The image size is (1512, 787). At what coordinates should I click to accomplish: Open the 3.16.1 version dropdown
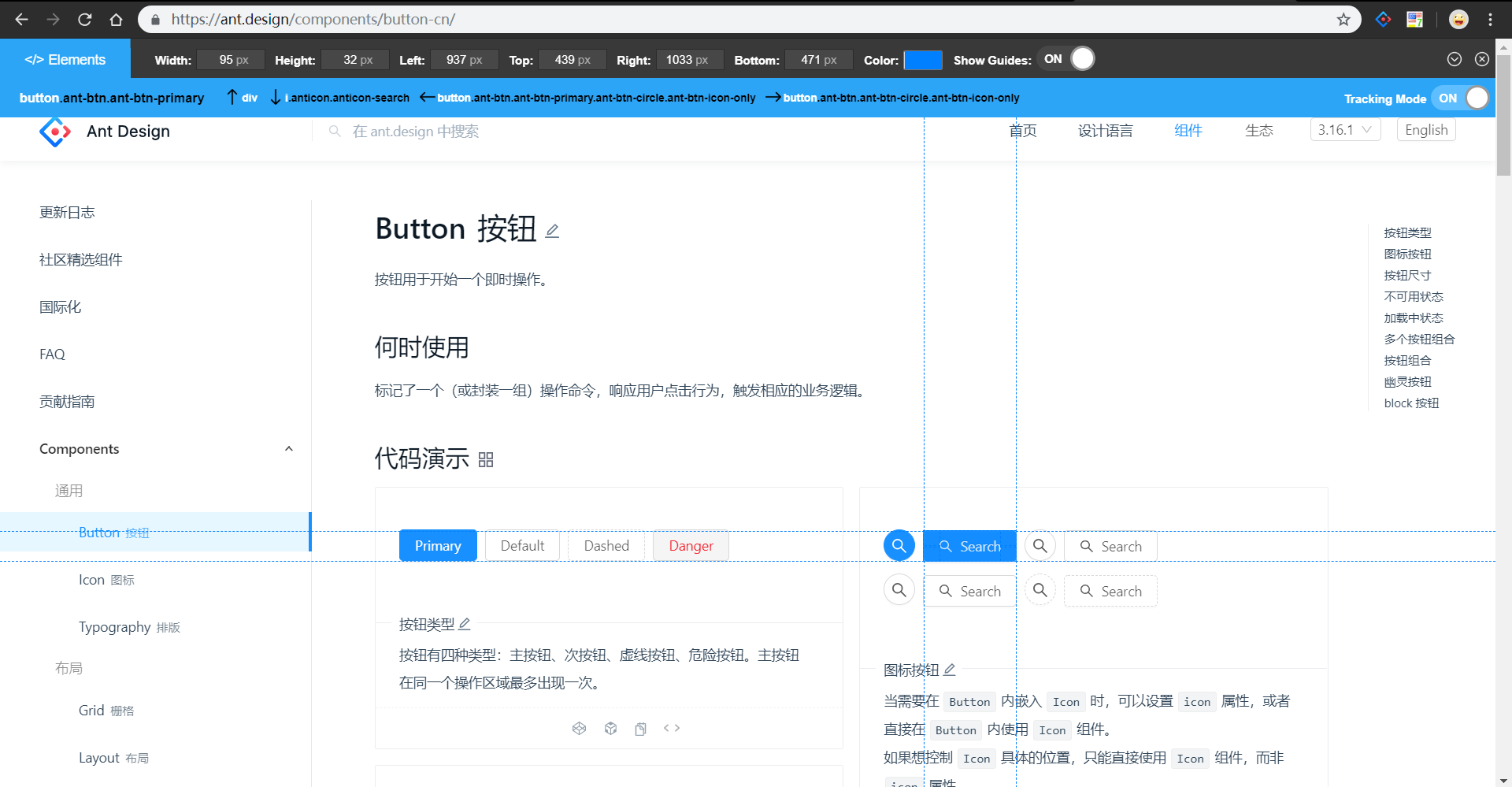[x=1345, y=130]
